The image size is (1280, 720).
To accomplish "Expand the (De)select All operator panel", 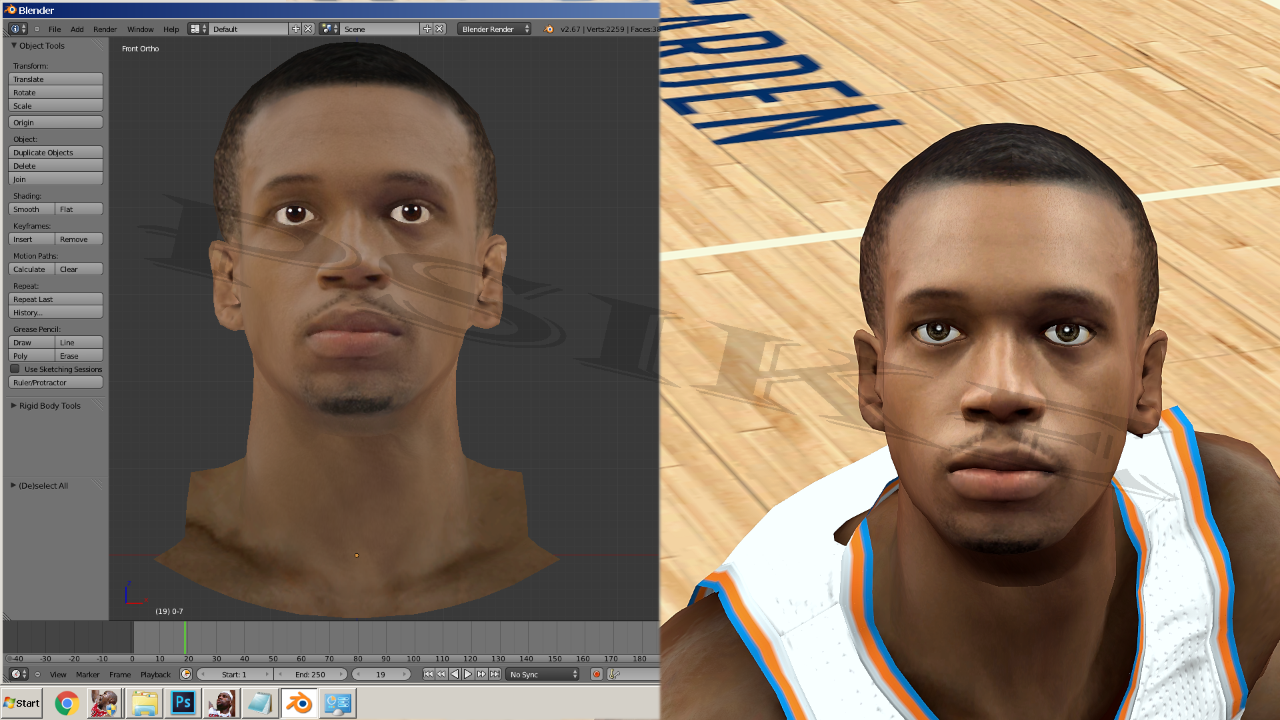I will (x=14, y=486).
